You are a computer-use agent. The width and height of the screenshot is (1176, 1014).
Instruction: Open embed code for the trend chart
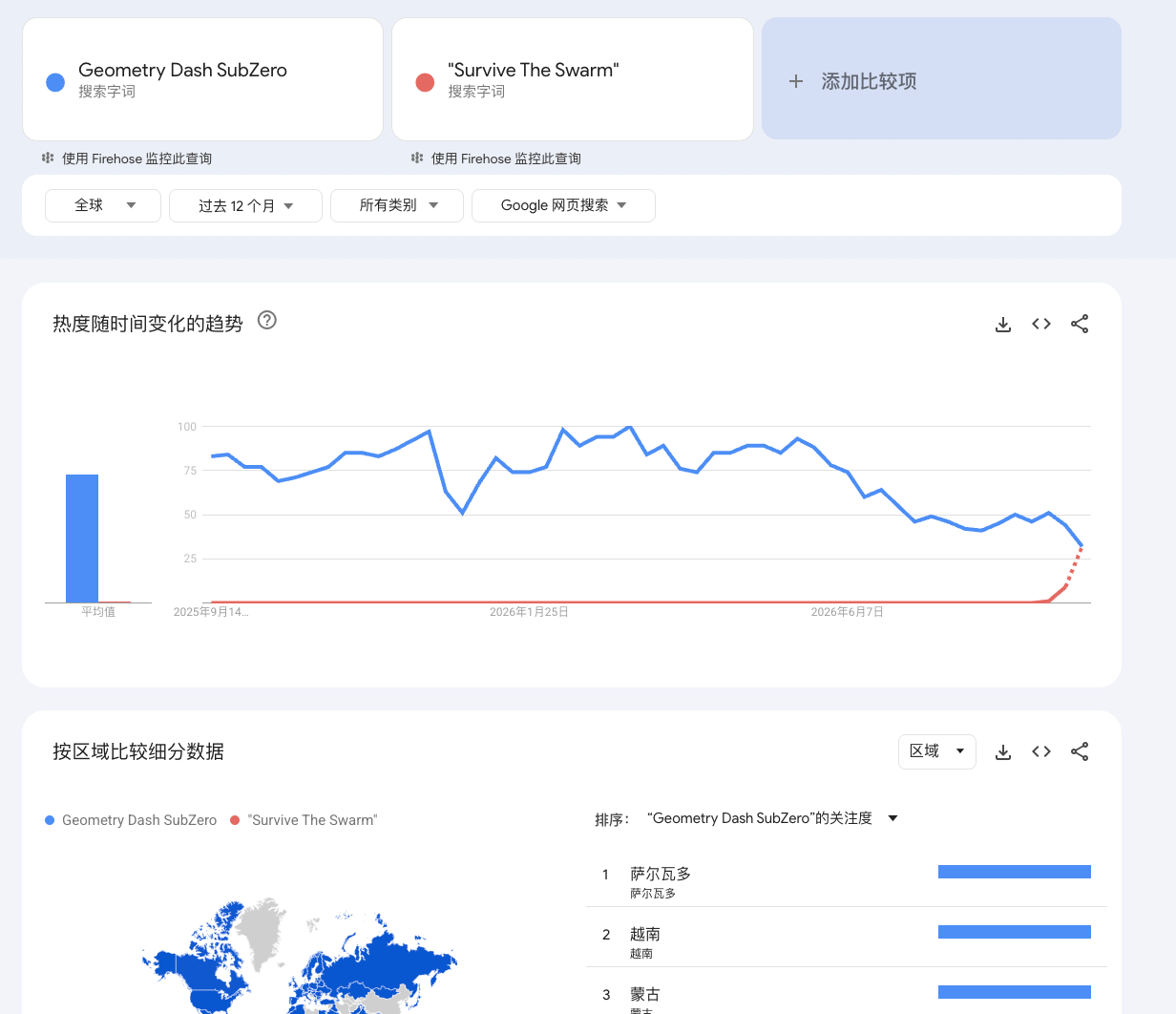(x=1041, y=325)
